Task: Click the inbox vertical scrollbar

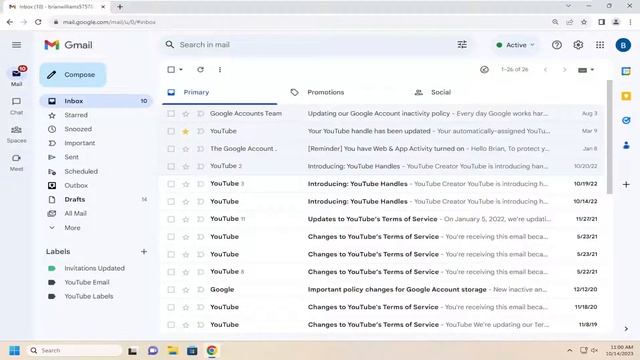Action: point(610,137)
